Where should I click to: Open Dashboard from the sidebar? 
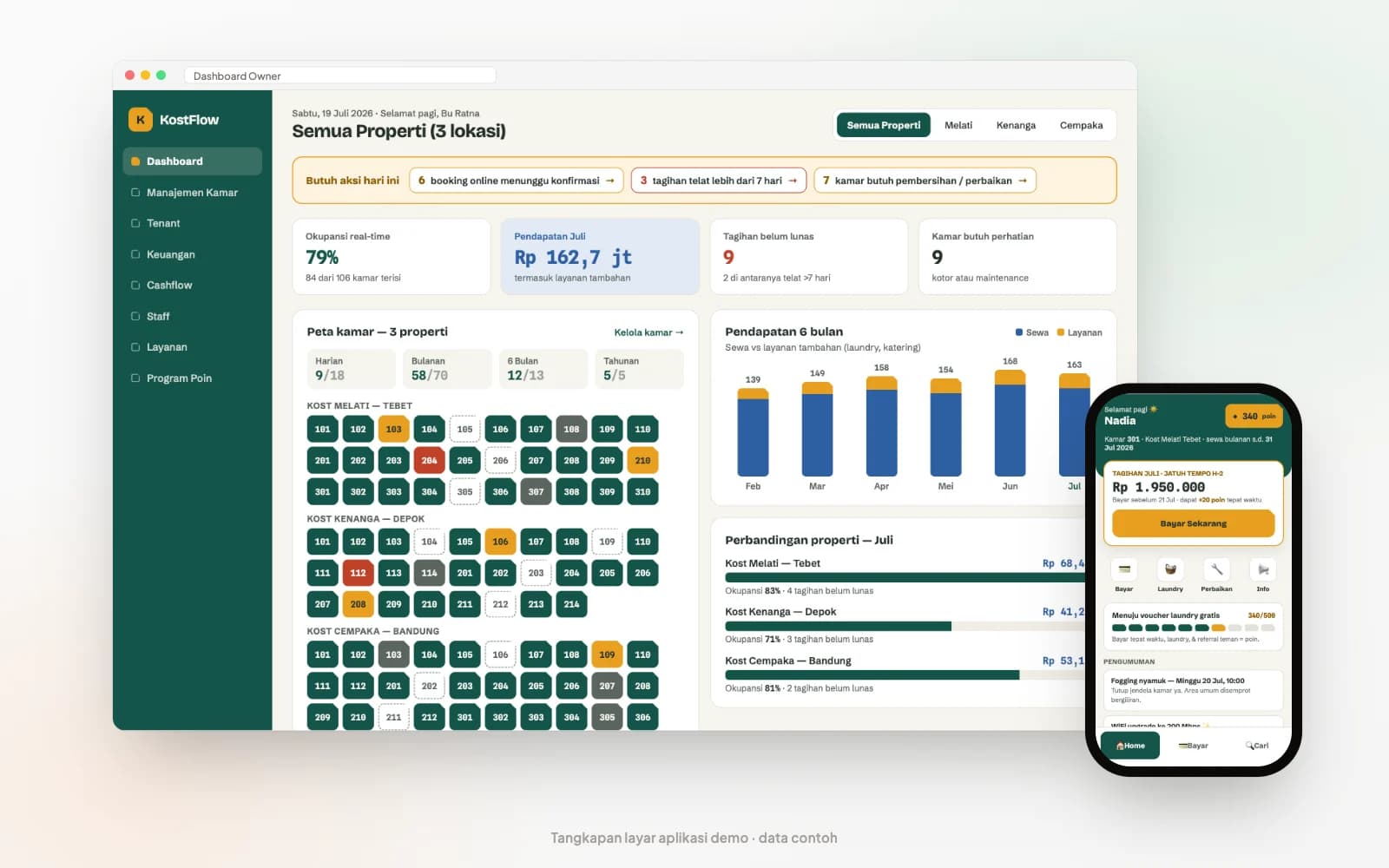coord(192,161)
